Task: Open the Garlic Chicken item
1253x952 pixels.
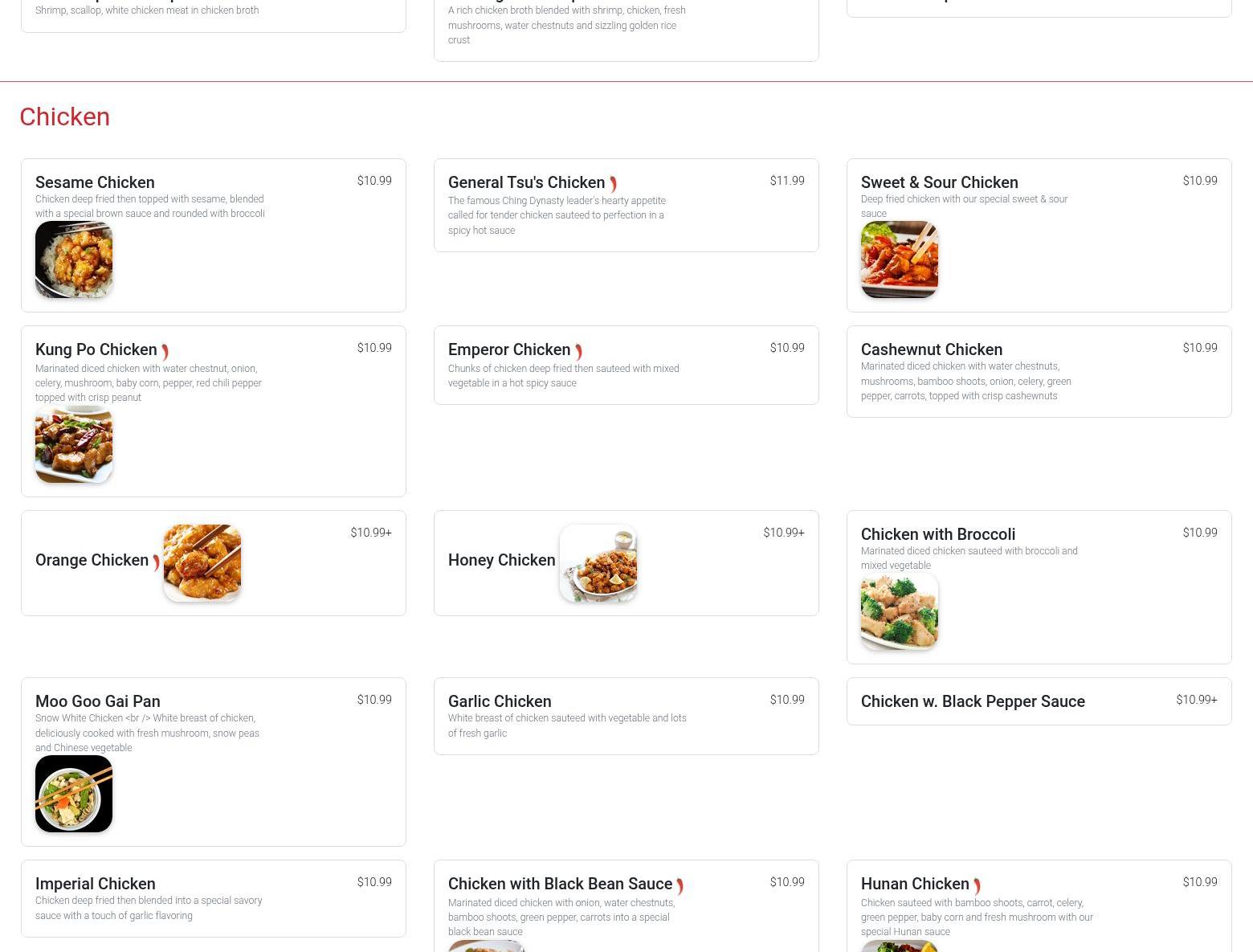Action: point(626,716)
